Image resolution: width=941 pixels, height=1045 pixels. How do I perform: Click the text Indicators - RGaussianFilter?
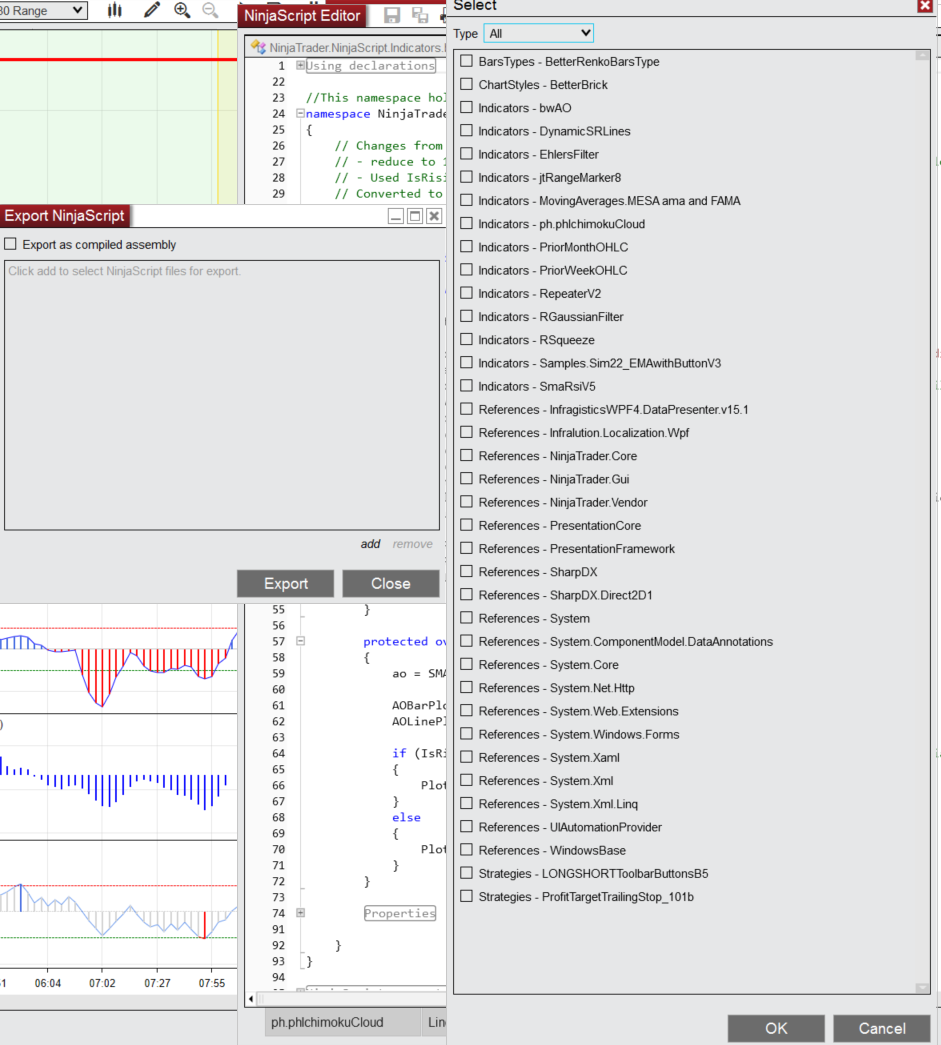point(551,317)
